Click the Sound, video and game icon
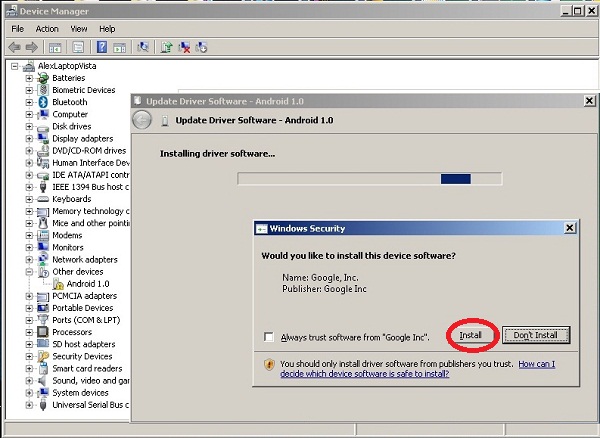The height and width of the screenshot is (438, 600). (43, 381)
